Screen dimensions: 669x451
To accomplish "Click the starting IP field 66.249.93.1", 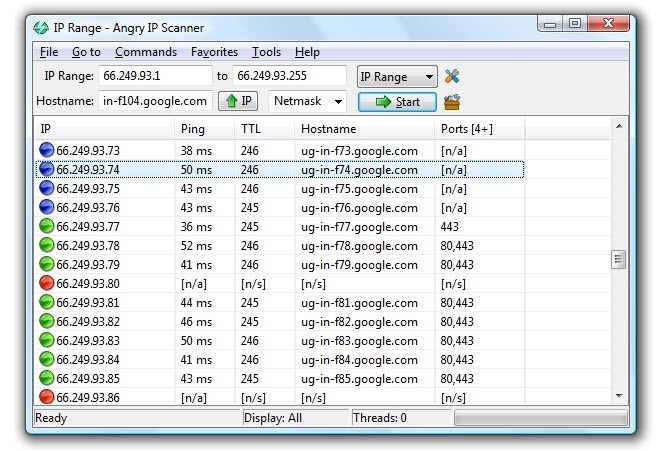I will pyautogui.click(x=155, y=76).
